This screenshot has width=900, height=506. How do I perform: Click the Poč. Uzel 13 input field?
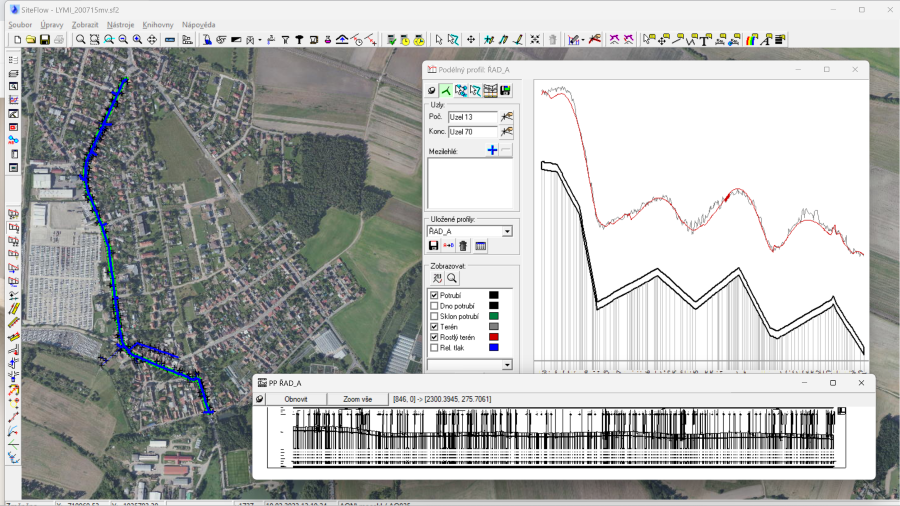point(472,116)
